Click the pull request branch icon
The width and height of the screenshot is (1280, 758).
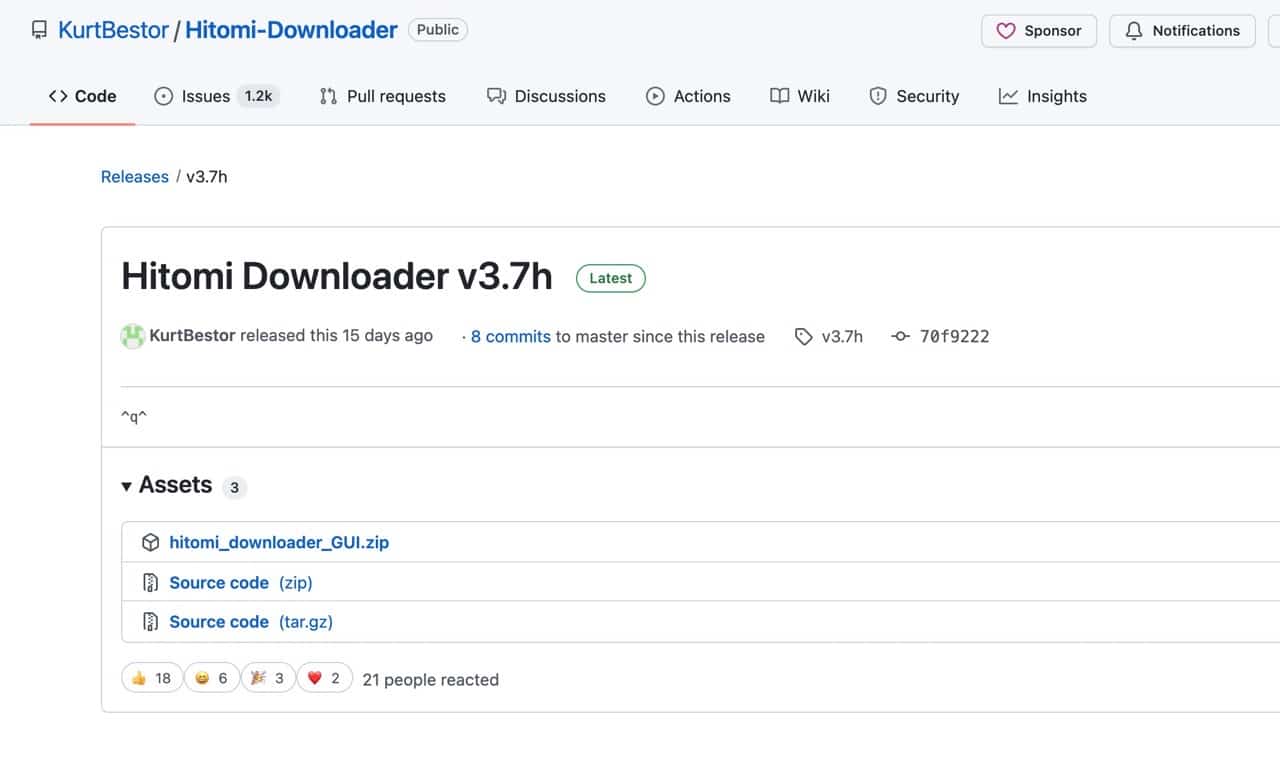pos(328,96)
